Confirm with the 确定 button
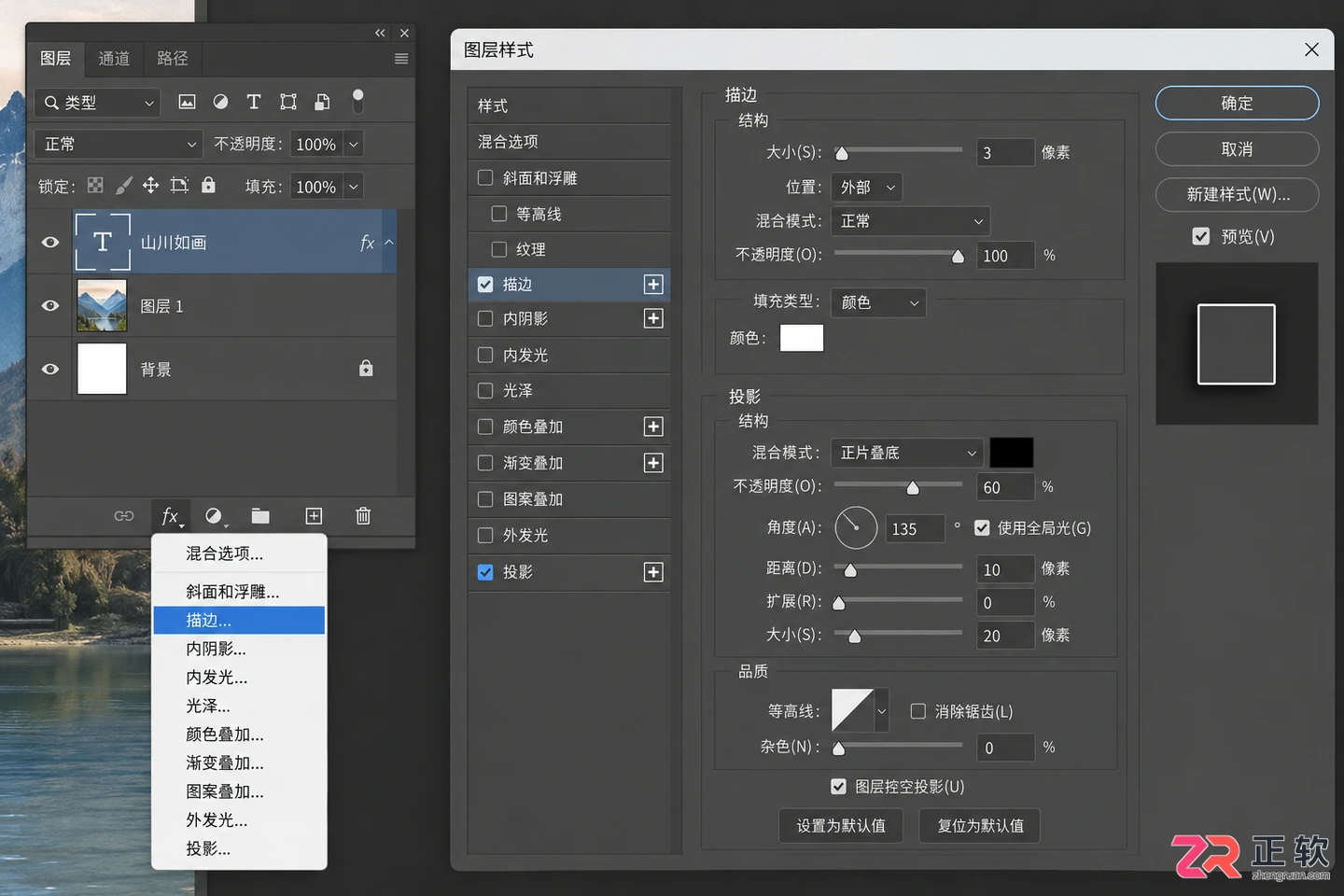 (1237, 103)
